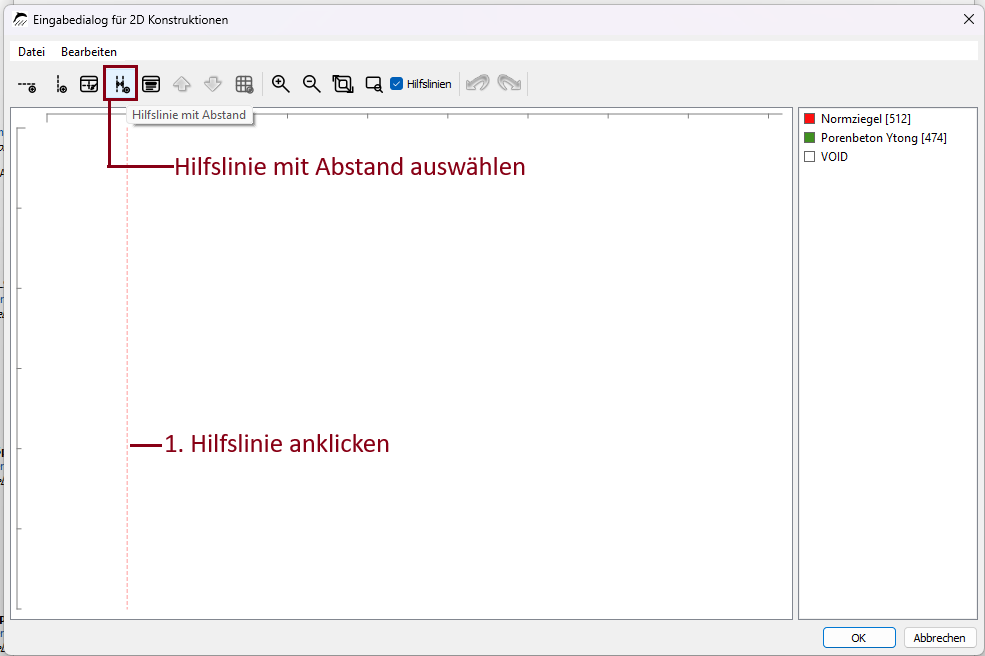This screenshot has height=656, width=985.
Task: Choose Porenbeton Ytong [474] material
Action: coord(883,138)
